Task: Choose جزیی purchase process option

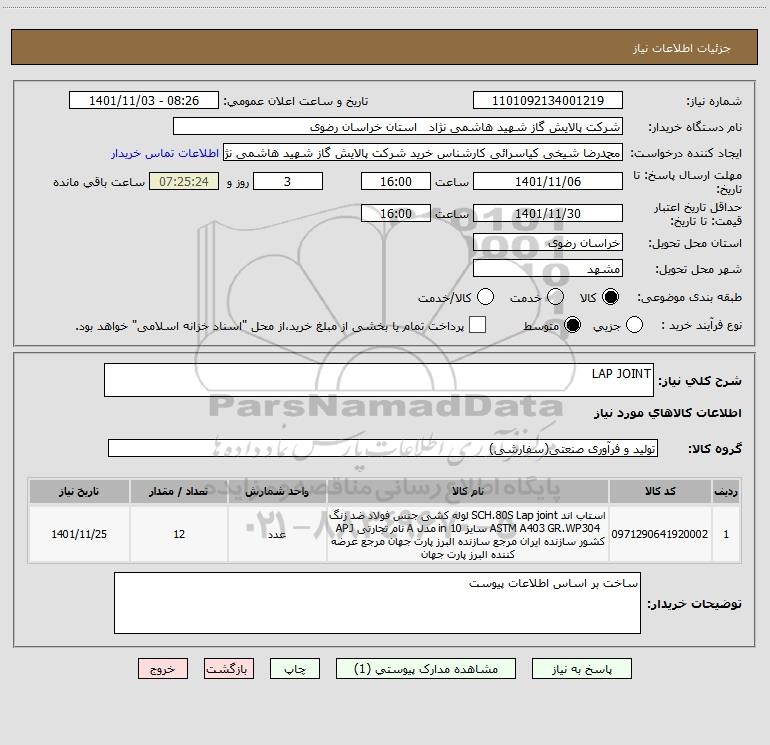Action: click(x=634, y=325)
